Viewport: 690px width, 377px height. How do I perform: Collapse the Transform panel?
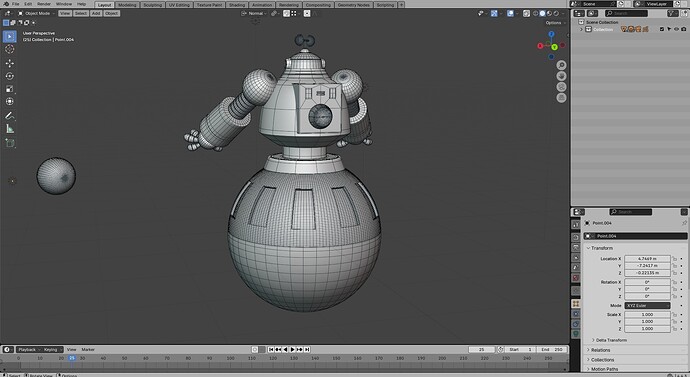pyautogui.click(x=602, y=248)
